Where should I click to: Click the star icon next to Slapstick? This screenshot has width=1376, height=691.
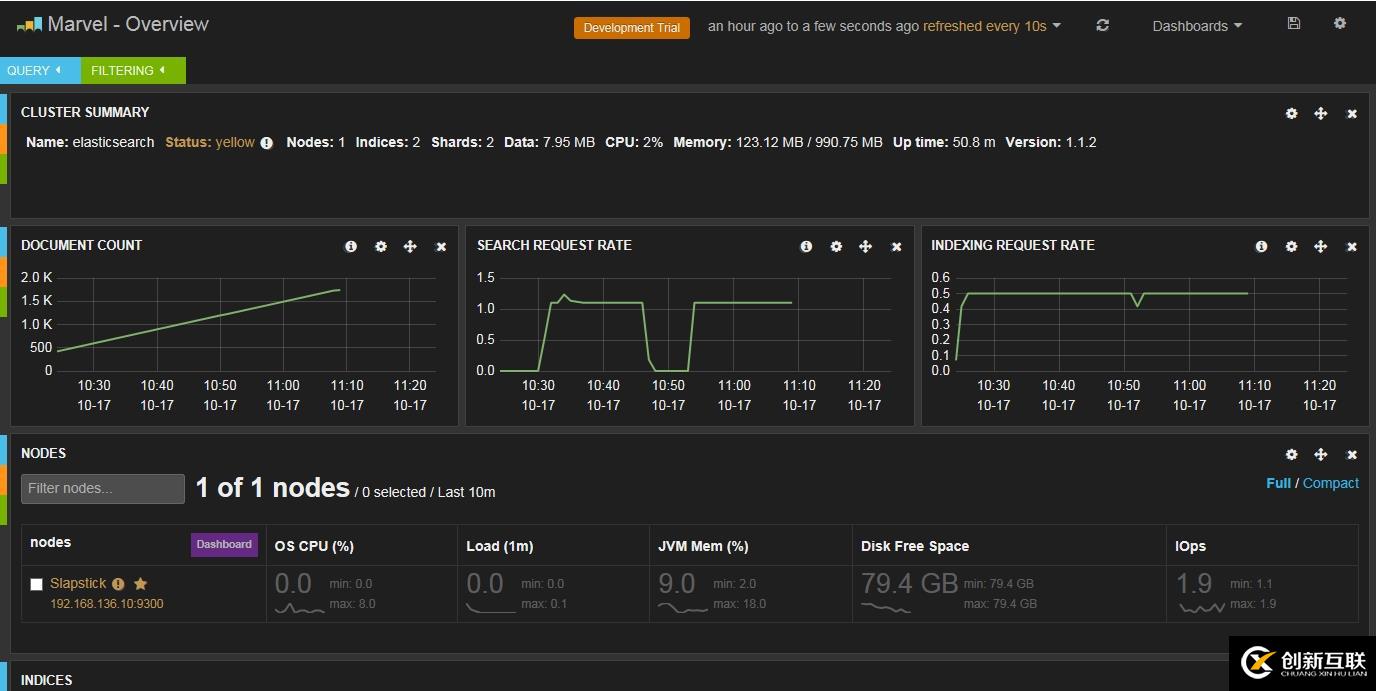pos(141,584)
